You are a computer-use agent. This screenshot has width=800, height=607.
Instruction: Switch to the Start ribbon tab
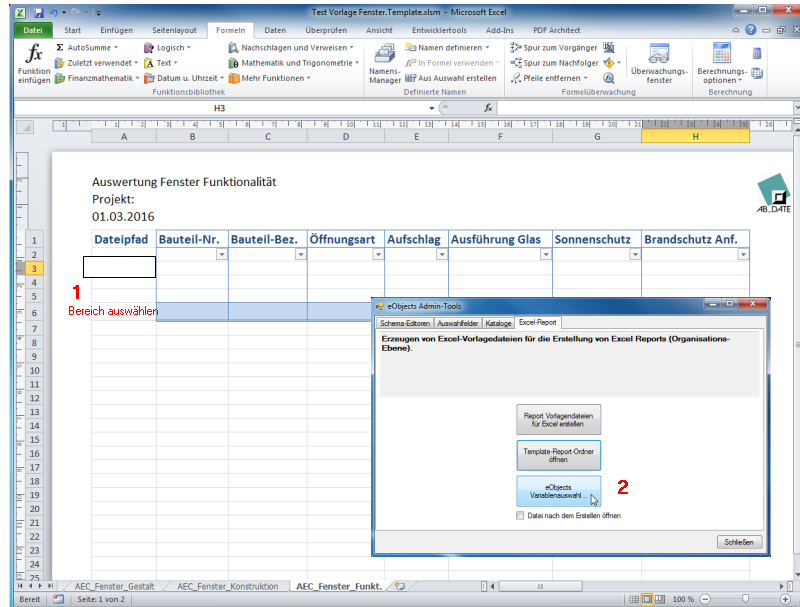point(72,30)
